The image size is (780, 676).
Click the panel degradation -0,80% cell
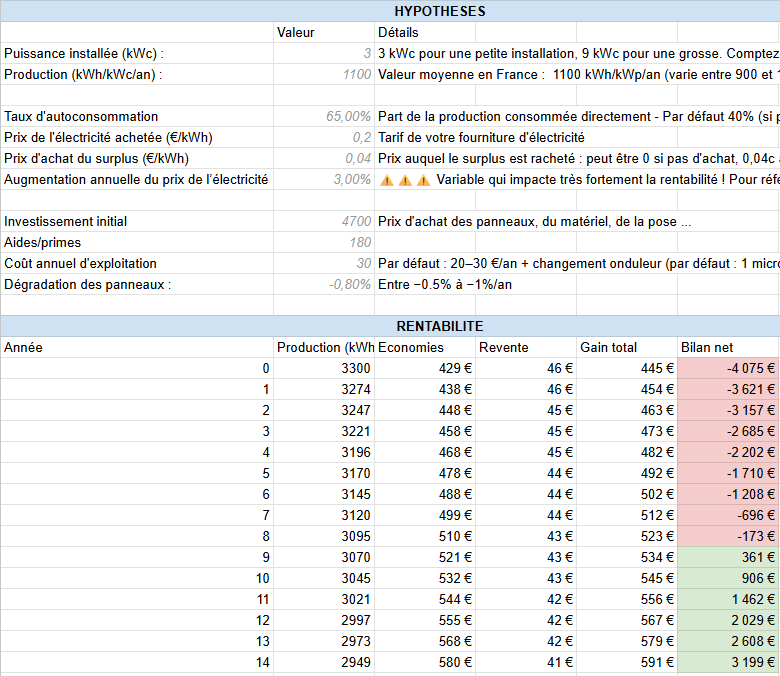point(324,285)
